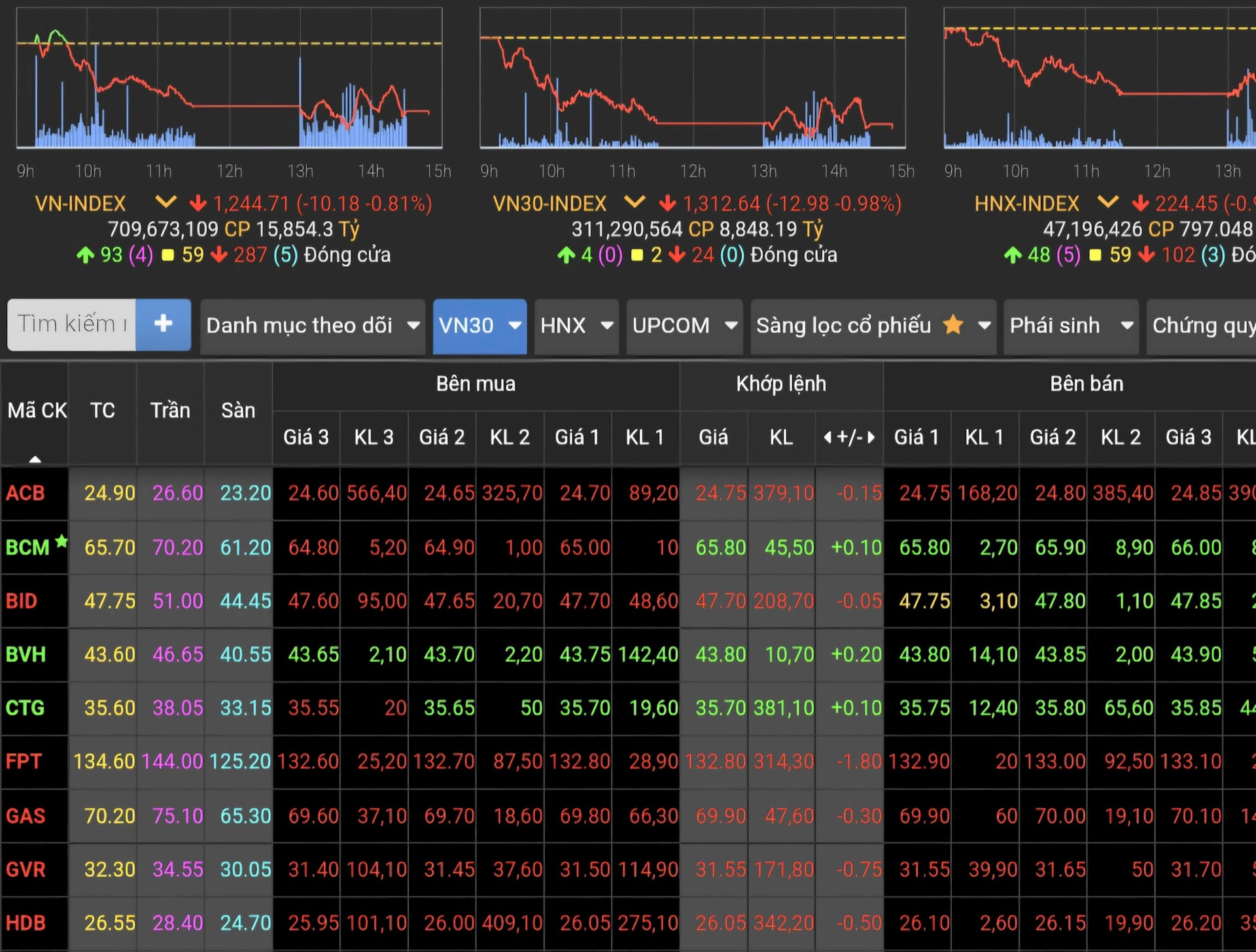
Task: Click the sort arrow under Mã CK
Action: point(35,459)
